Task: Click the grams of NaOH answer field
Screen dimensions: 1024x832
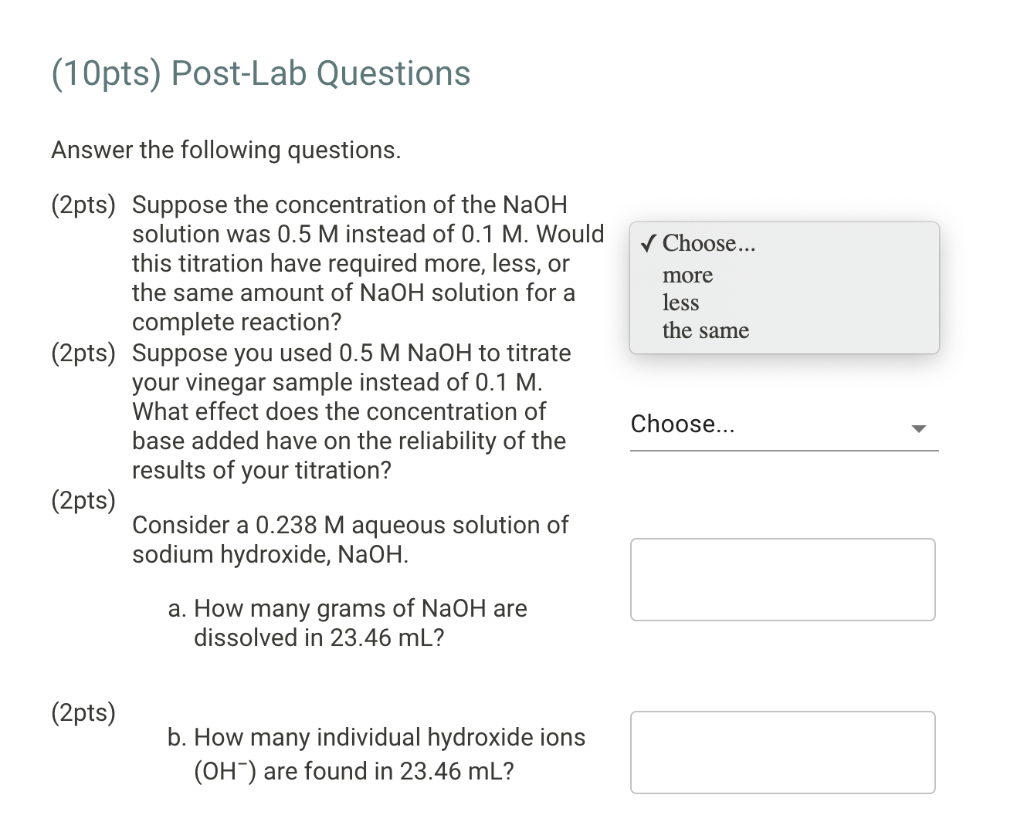Action: [x=783, y=580]
